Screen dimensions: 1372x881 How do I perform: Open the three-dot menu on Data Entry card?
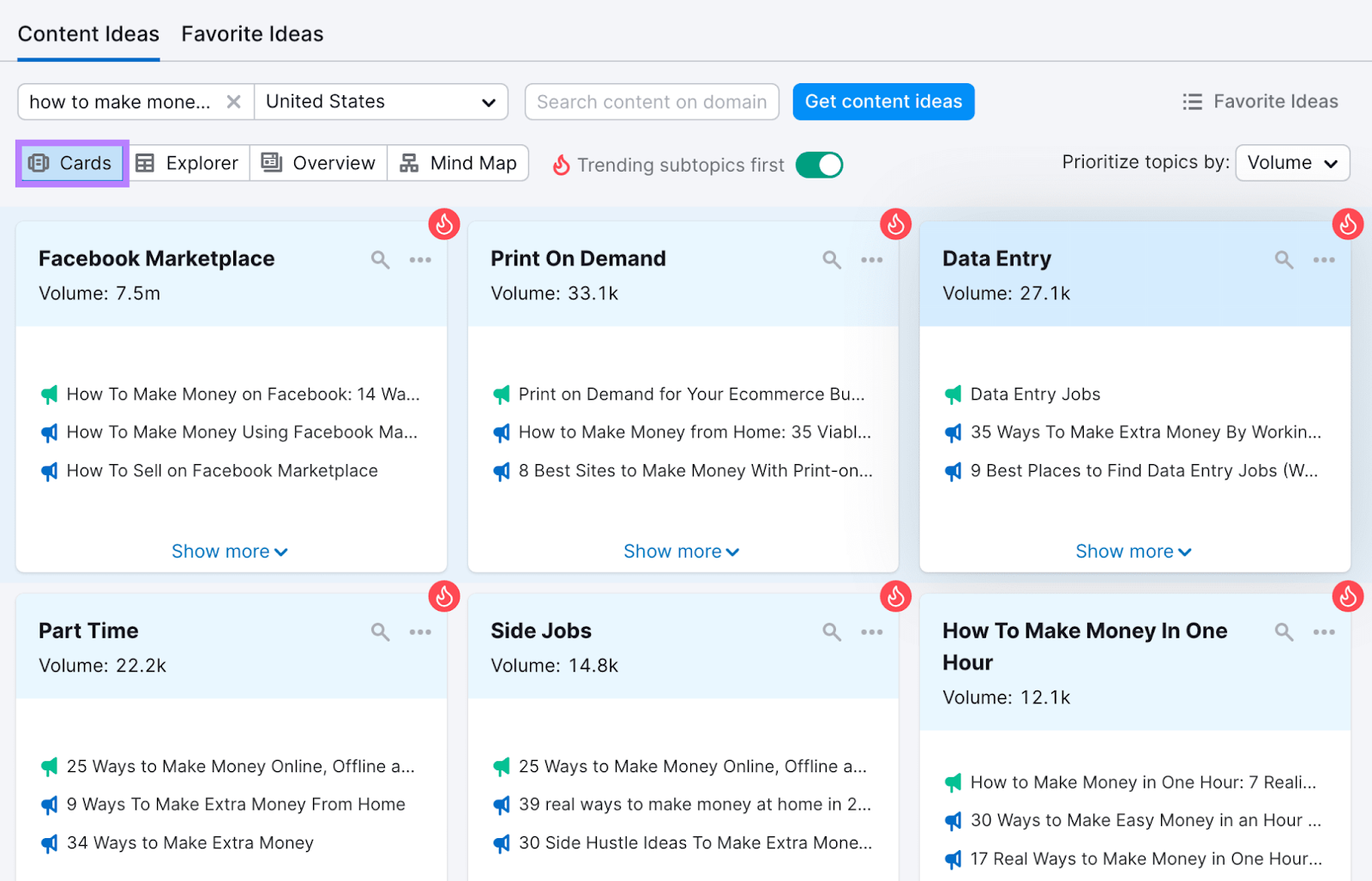coord(1323,259)
